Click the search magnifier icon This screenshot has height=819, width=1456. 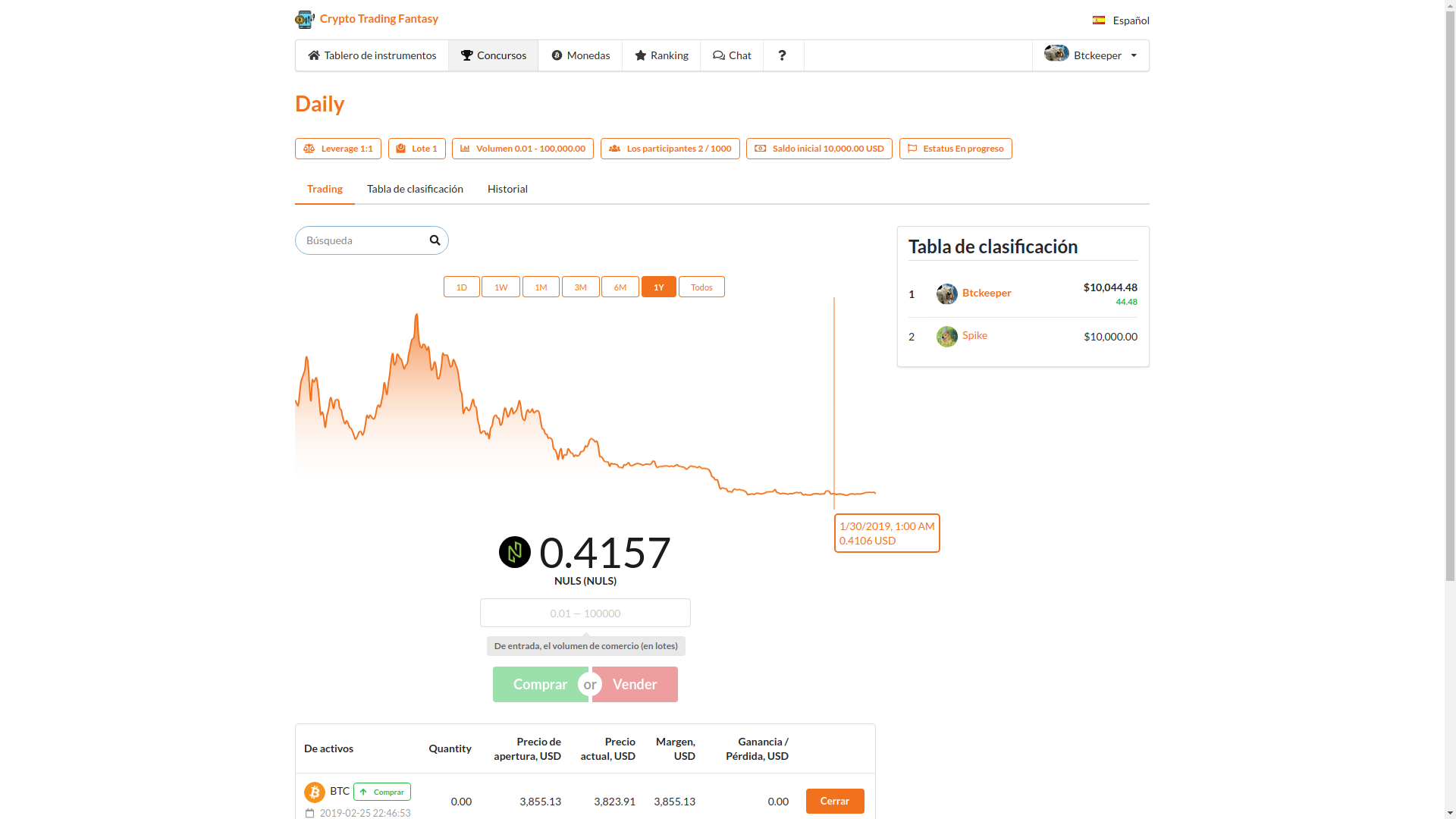[x=435, y=240]
